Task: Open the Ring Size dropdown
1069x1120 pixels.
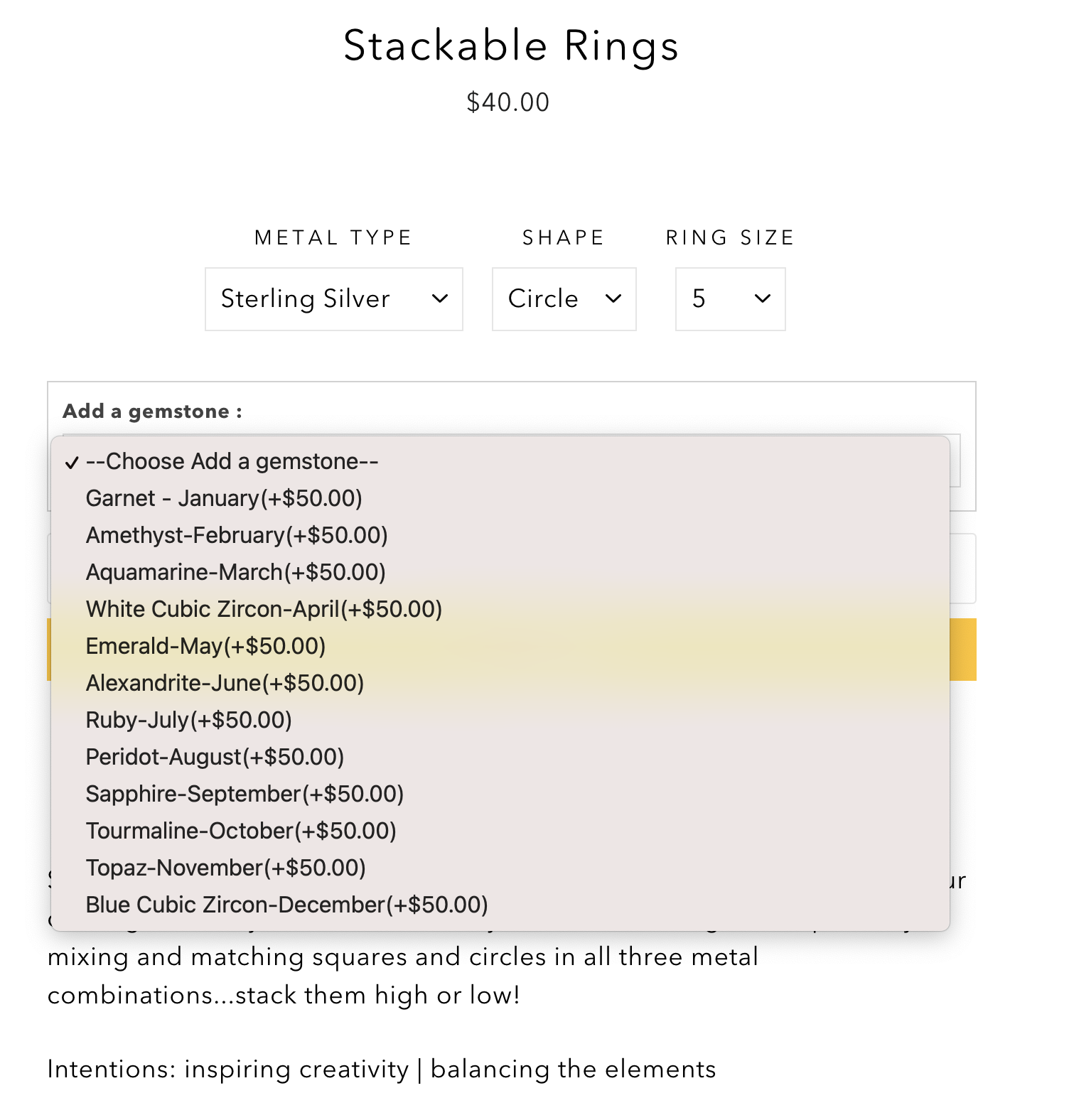Action: coord(730,299)
